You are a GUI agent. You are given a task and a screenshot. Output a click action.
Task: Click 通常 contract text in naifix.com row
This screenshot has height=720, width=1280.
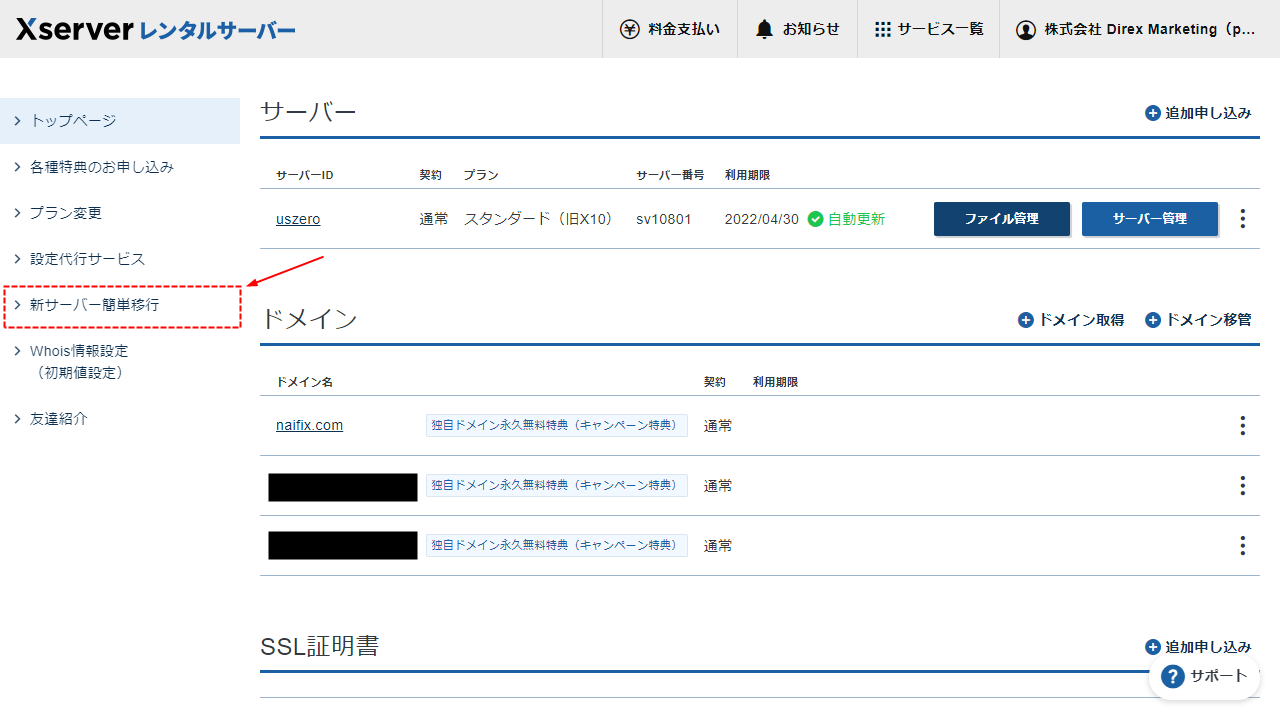pyautogui.click(x=718, y=426)
